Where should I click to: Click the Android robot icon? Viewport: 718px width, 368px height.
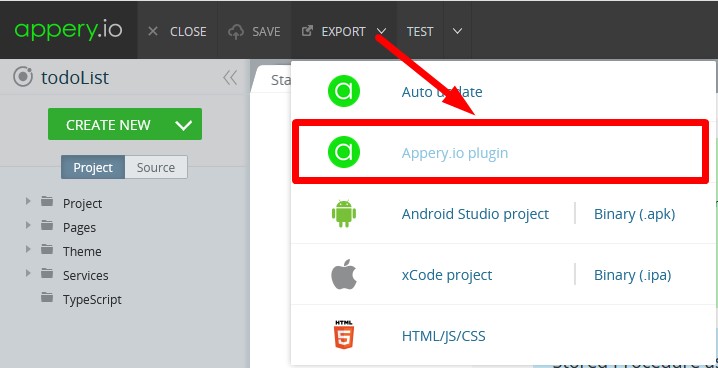[x=344, y=214]
